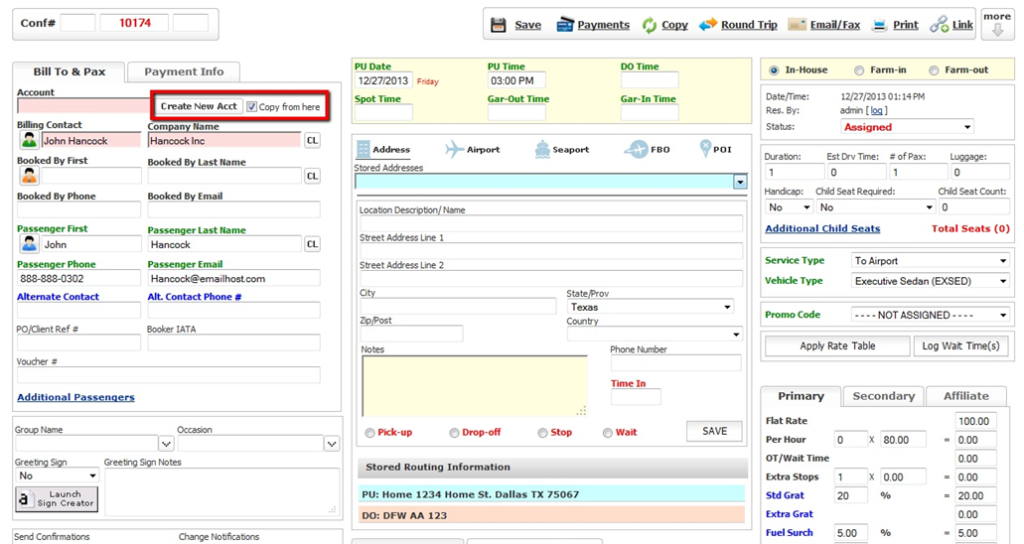Click the Apply Rate Table button
This screenshot has width=1024, height=544.
tap(837, 346)
